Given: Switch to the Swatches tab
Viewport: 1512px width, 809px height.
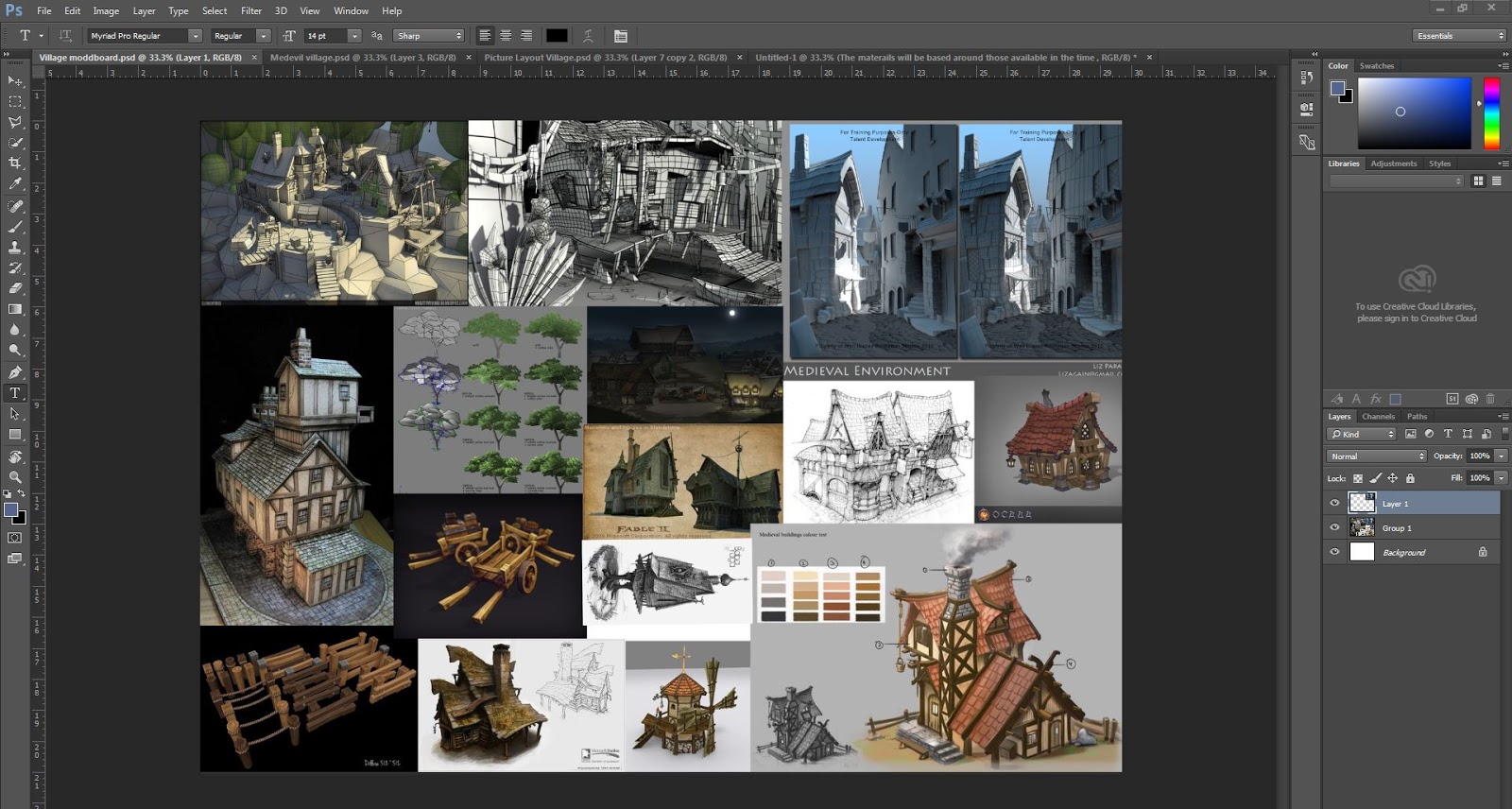Looking at the screenshot, I should (x=1377, y=66).
